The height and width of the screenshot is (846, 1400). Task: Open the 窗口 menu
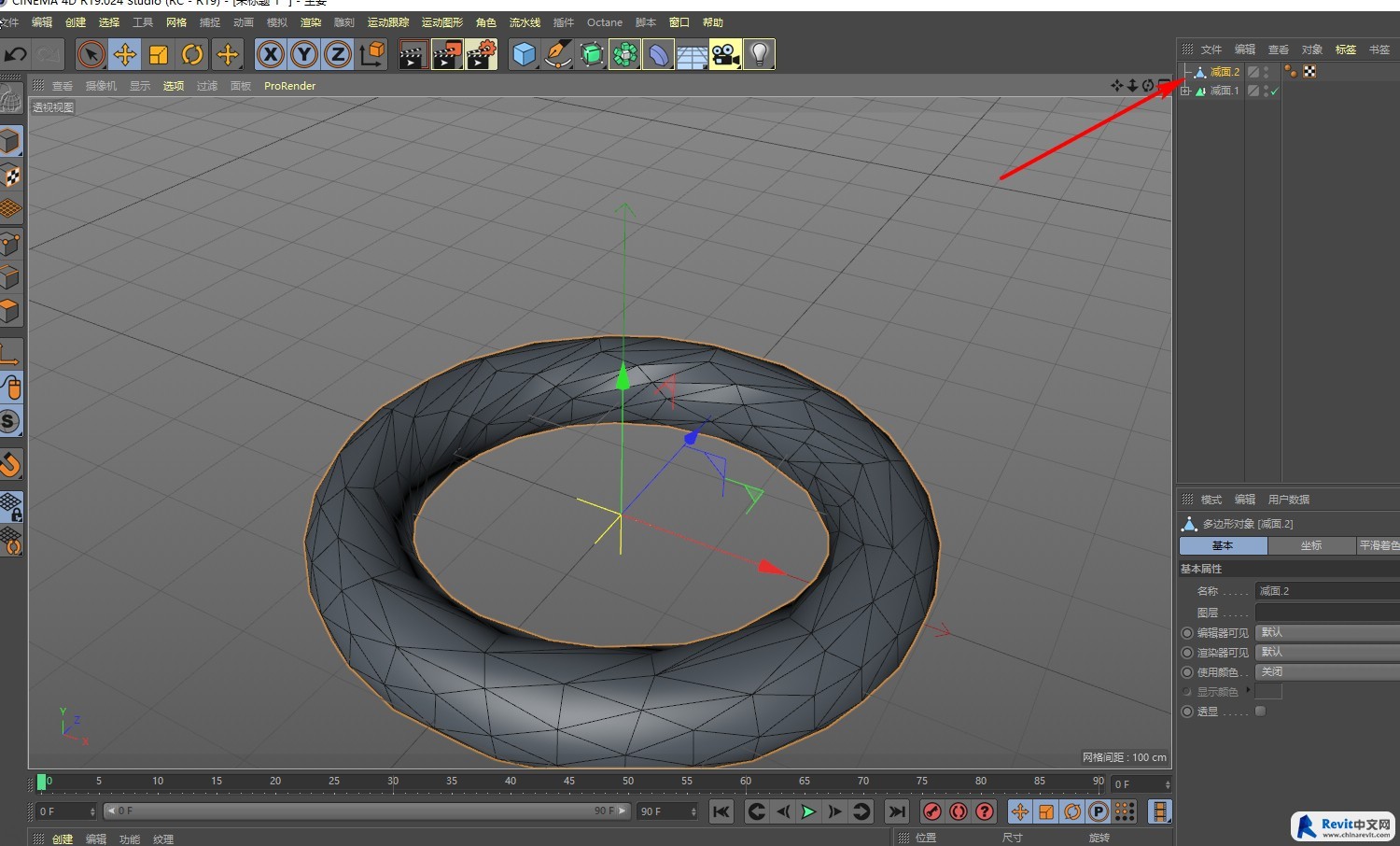(x=679, y=22)
